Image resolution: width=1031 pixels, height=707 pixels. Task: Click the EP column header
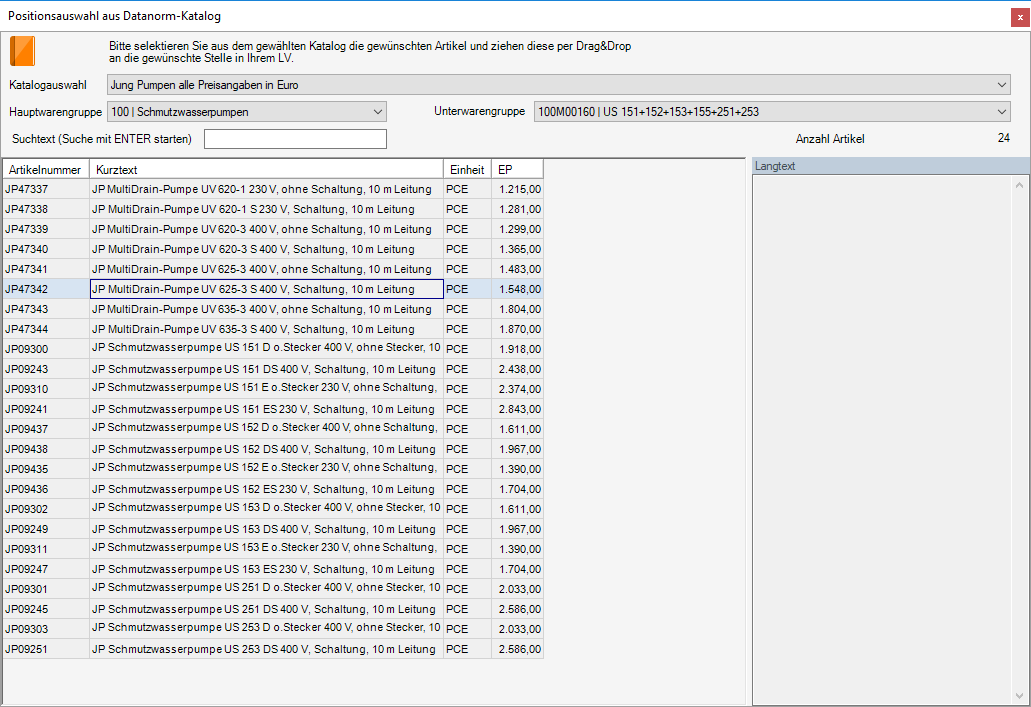[517, 170]
